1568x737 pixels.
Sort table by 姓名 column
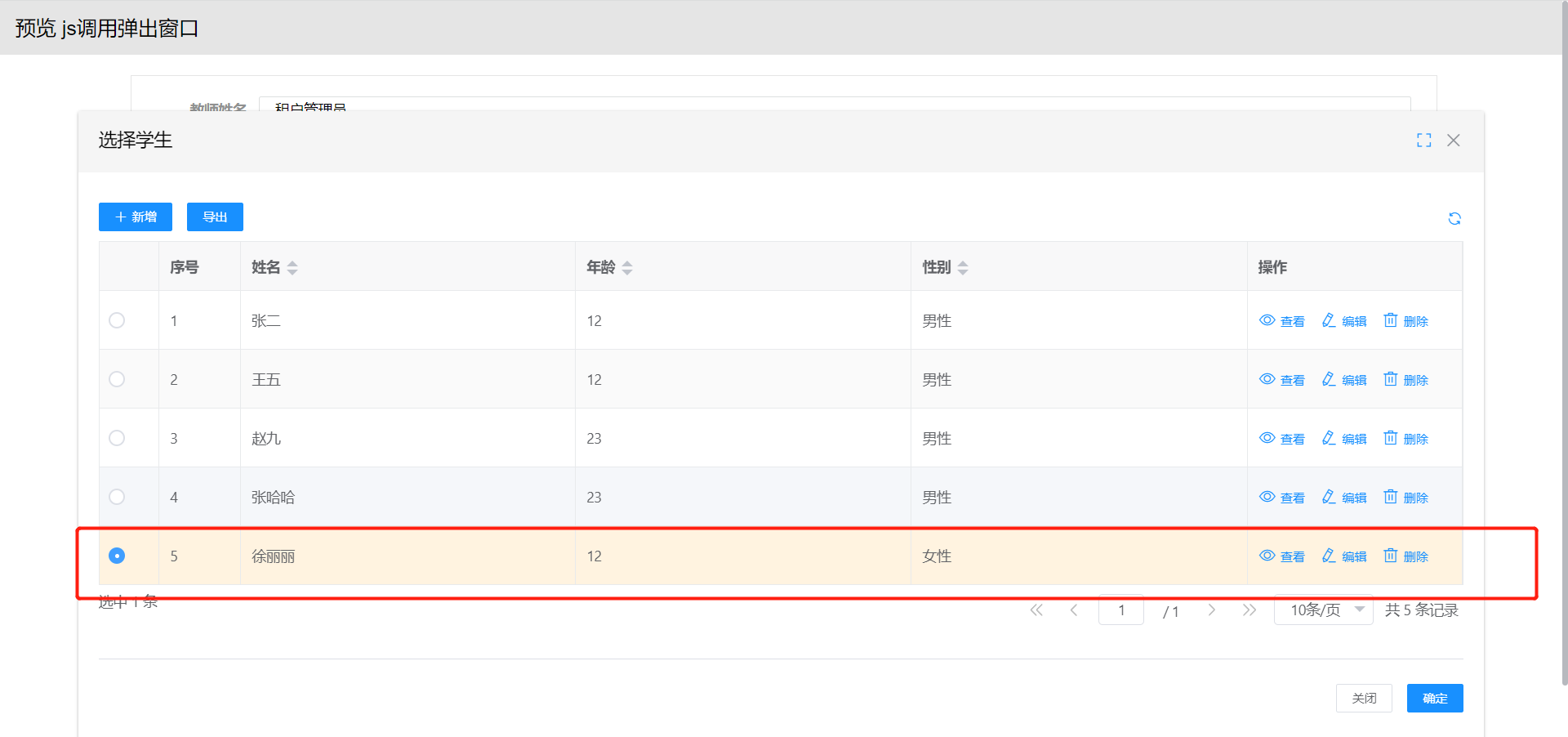pos(292,268)
